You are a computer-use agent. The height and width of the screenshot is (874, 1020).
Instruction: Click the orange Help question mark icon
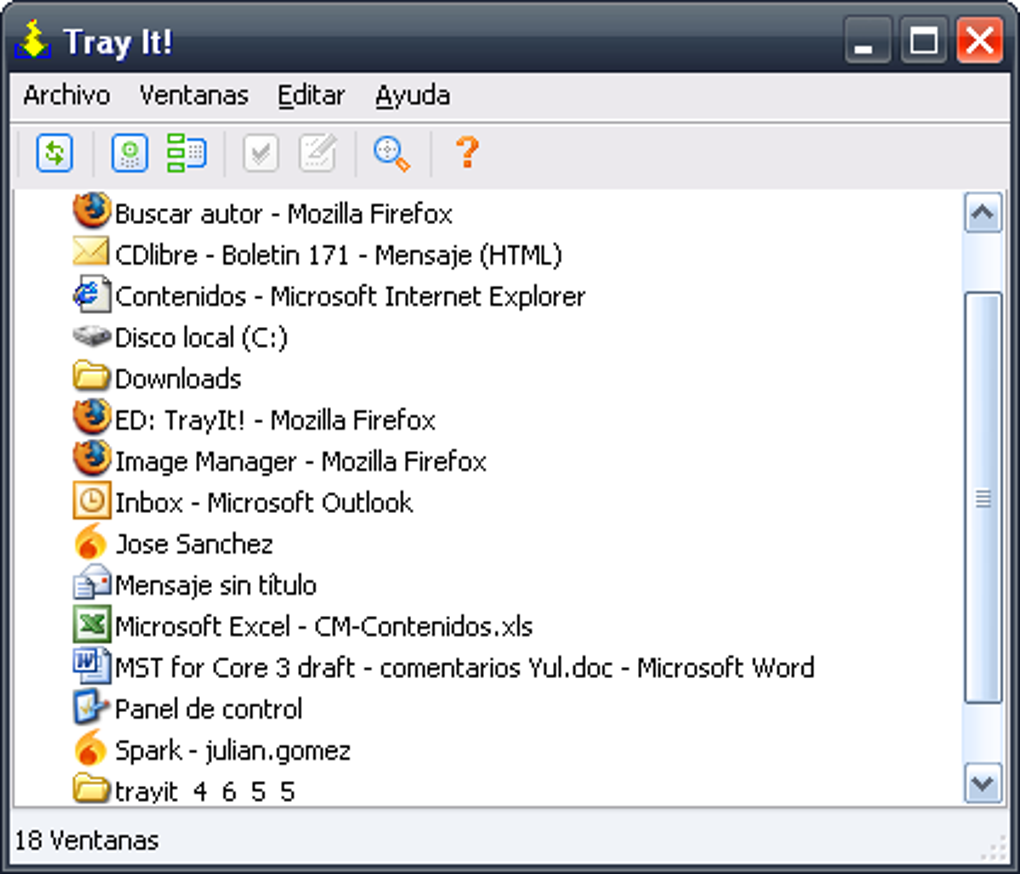[x=464, y=153]
